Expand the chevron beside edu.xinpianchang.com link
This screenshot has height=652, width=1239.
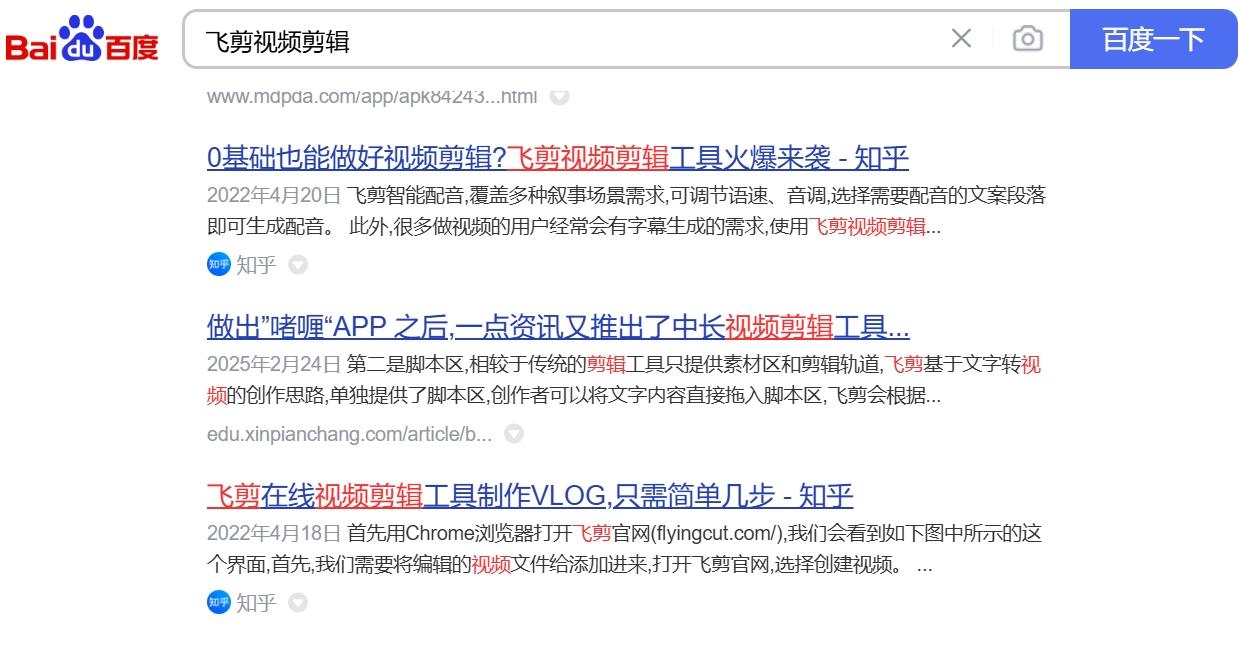pyautogui.click(x=513, y=434)
